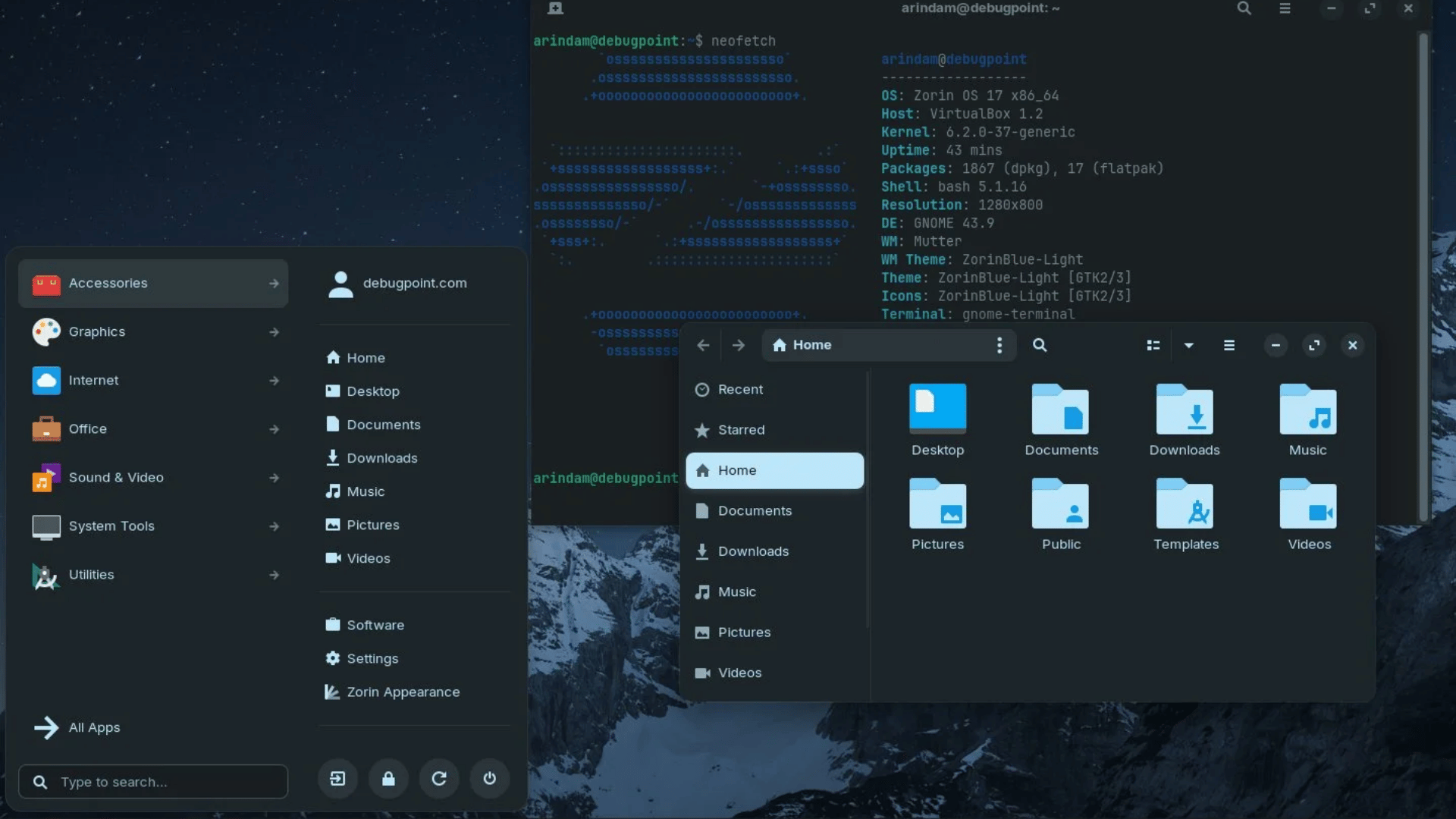Select Pictures in Files sidebar
The image size is (1456, 819).
pyautogui.click(x=775, y=632)
